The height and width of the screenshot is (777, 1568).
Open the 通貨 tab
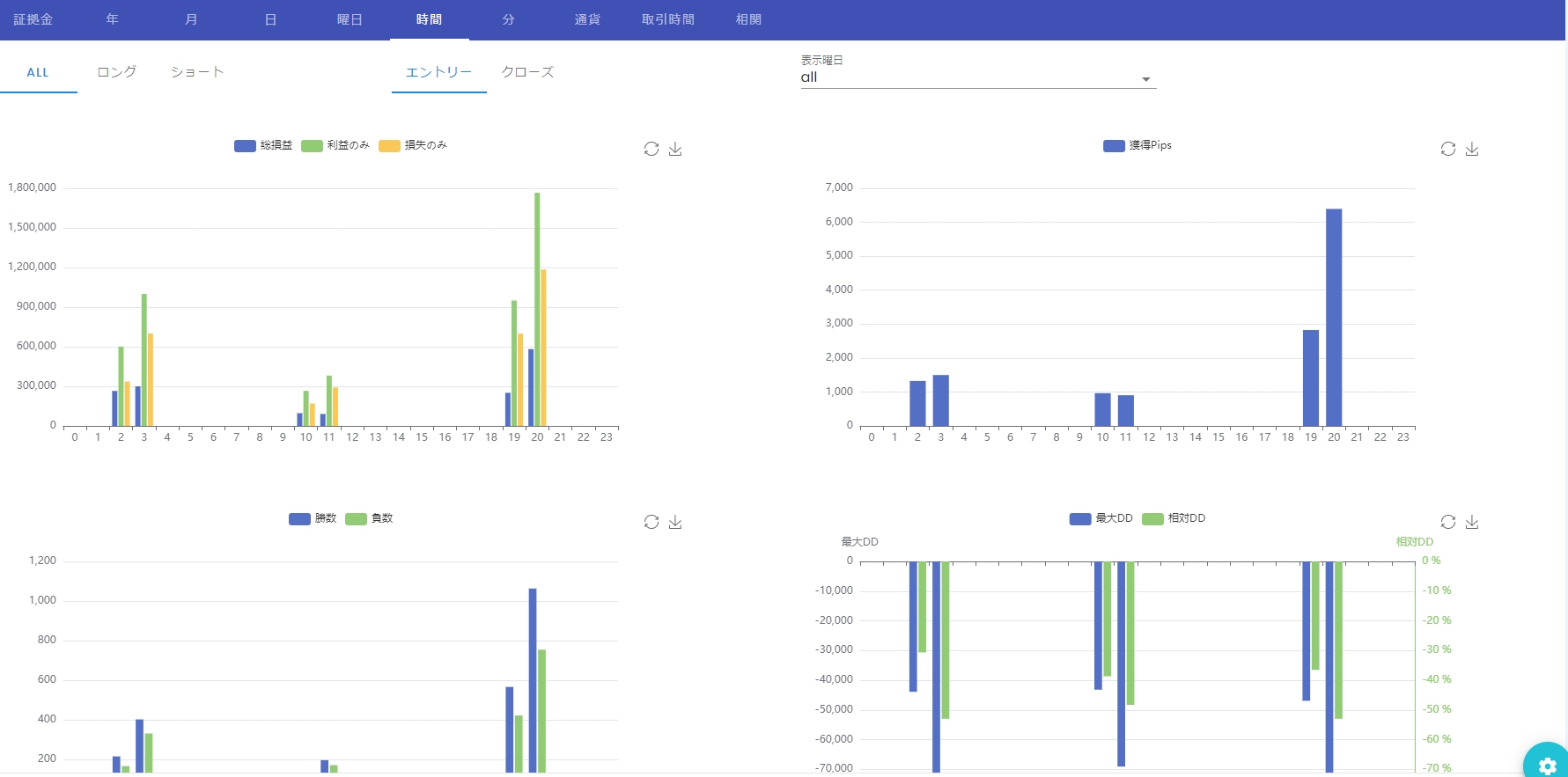click(587, 19)
